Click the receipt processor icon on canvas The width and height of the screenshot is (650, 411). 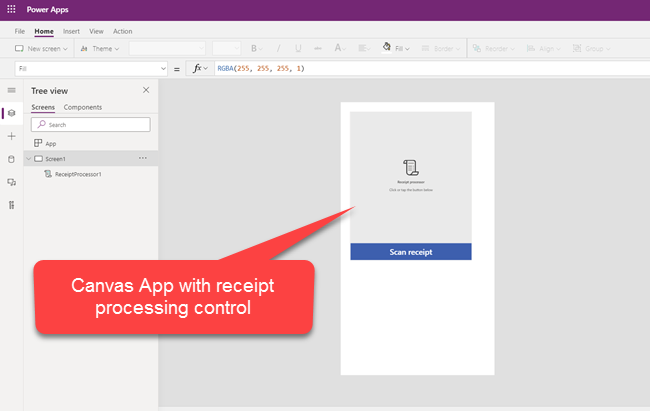pyautogui.click(x=411, y=168)
